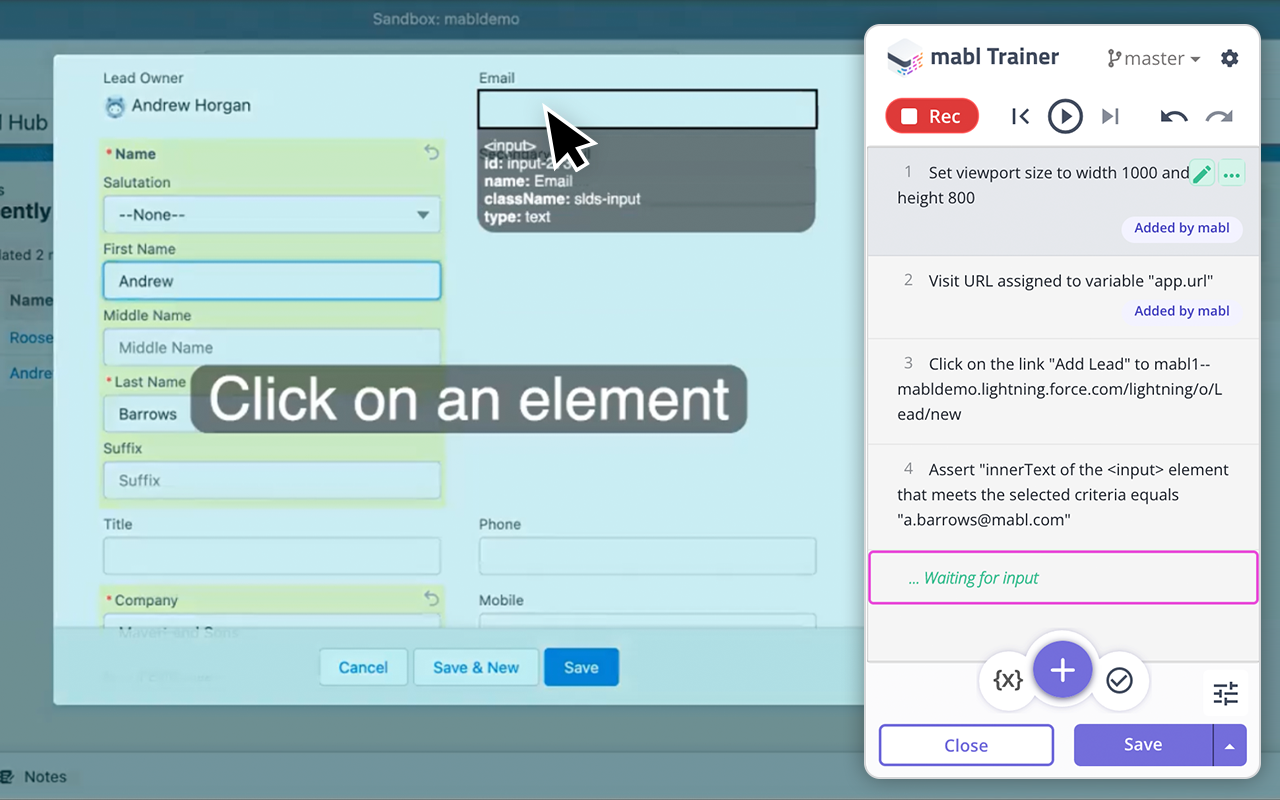Screen dimensions: 1280x800
Task: Skip to the last step
Action: click(1110, 116)
